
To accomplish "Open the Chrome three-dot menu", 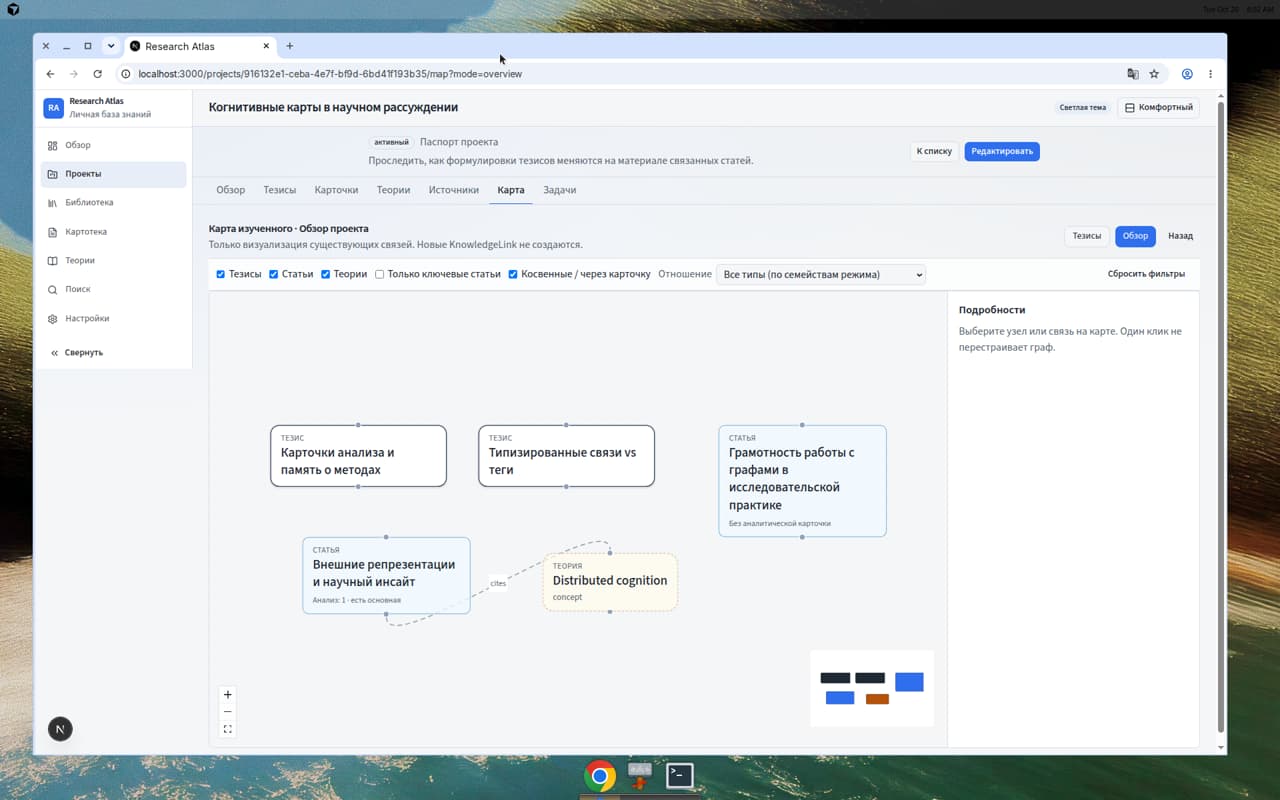I will pyautogui.click(x=1210, y=74).
